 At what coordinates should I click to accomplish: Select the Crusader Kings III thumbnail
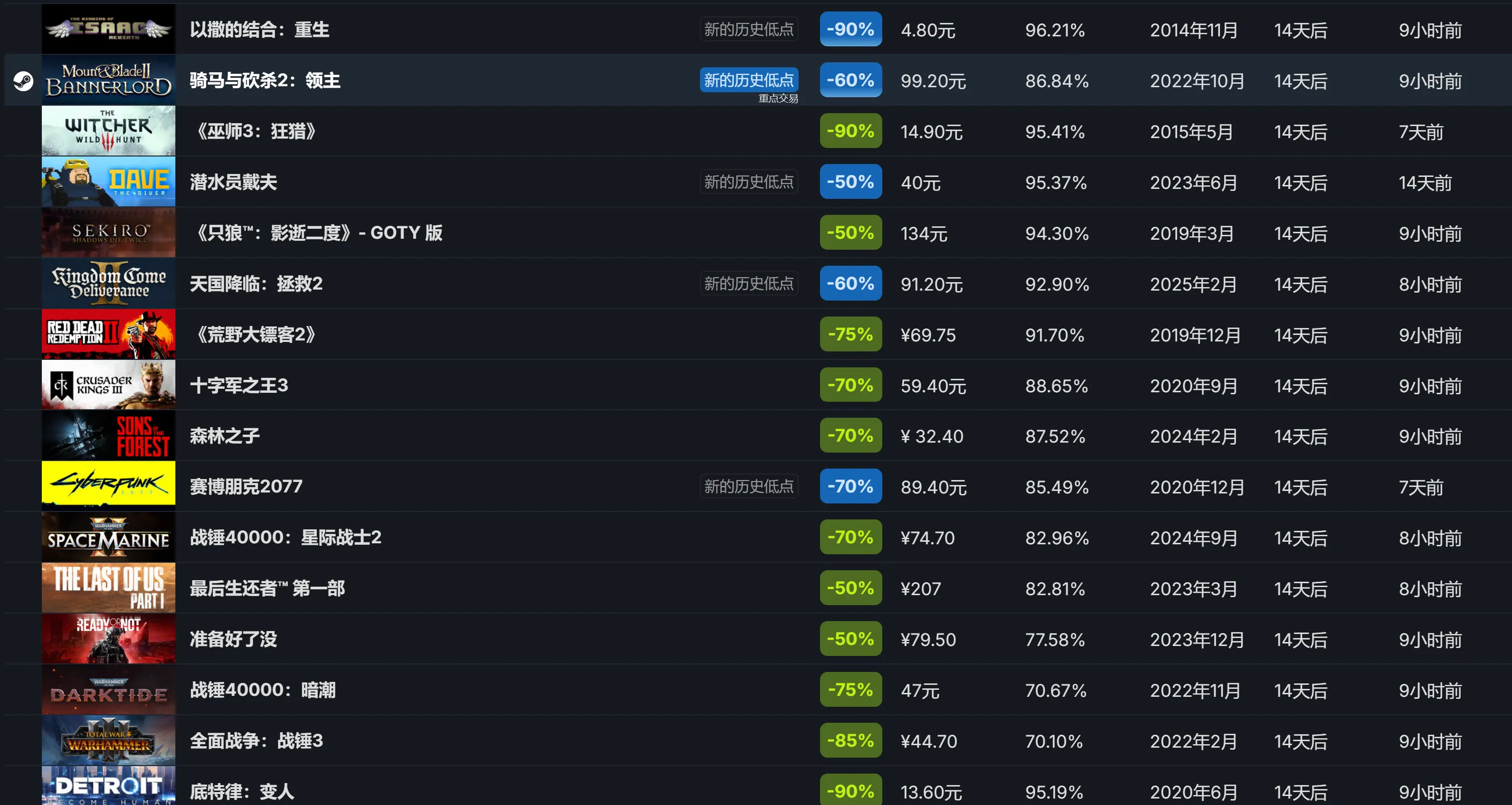109,385
